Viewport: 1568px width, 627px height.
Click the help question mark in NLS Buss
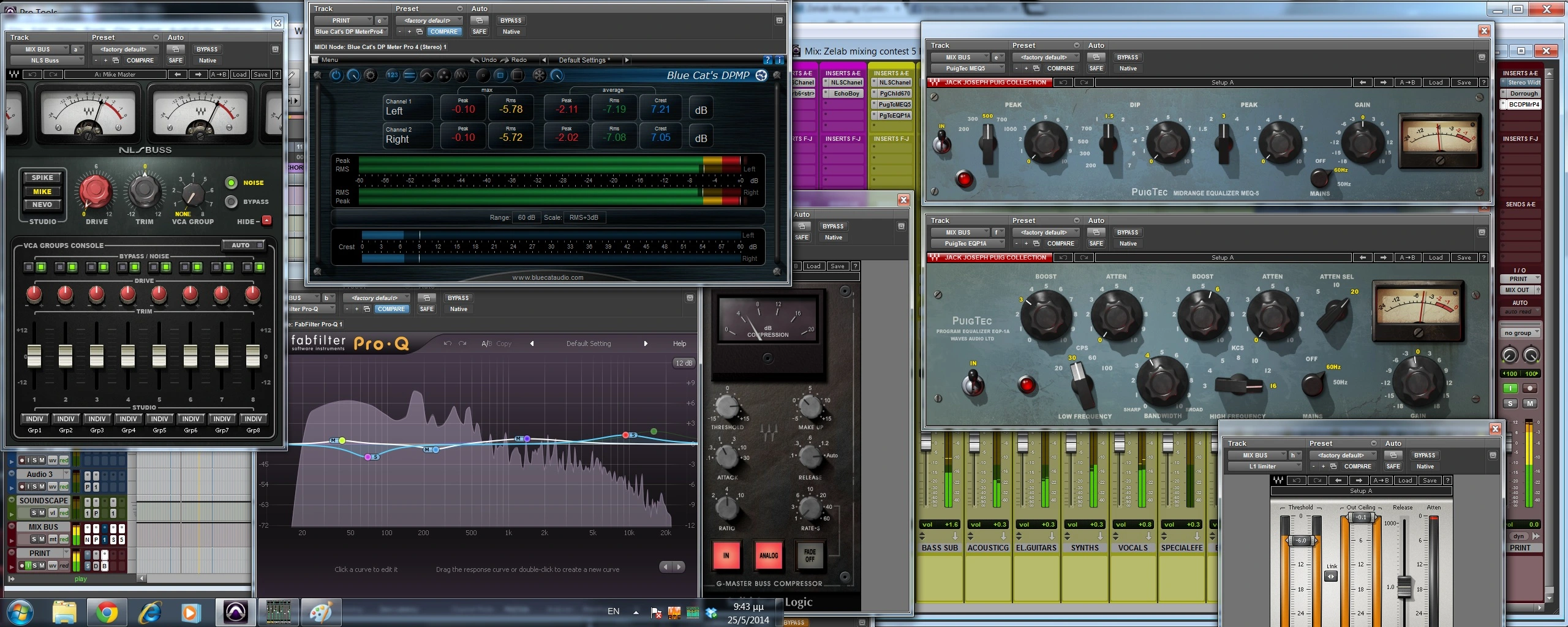[277, 75]
